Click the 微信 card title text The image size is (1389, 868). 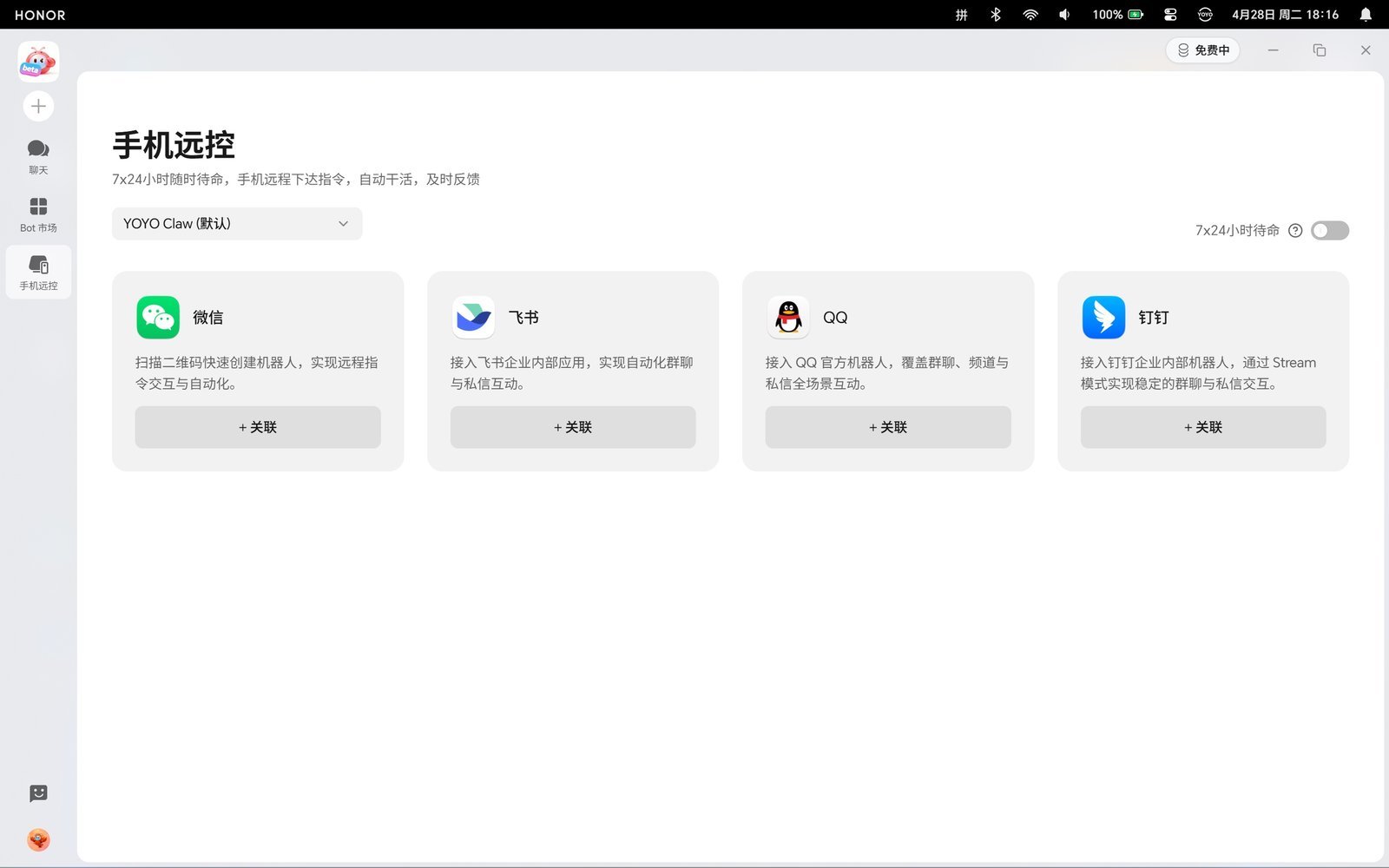(208, 318)
